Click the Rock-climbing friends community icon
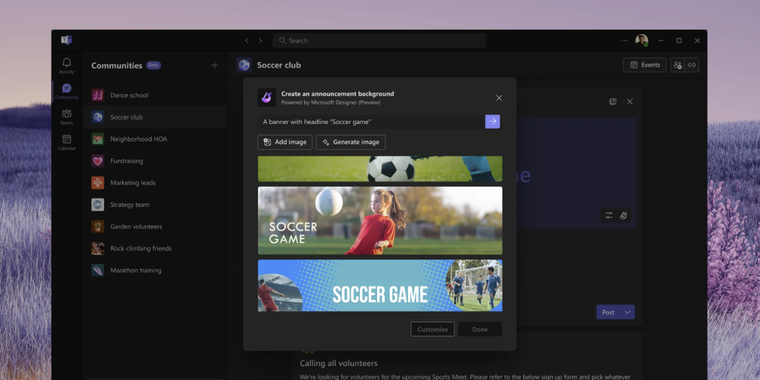The width and height of the screenshot is (760, 380). coord(98,249)
